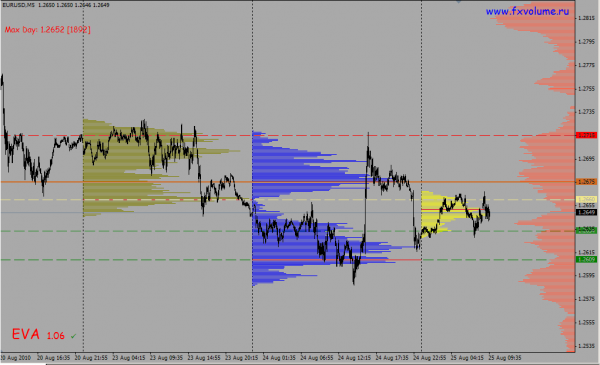Select the Max Day 1.2652 label
The width and height of the screenshot is (600, 365).
pyautogui.click(x=47, y=29)
